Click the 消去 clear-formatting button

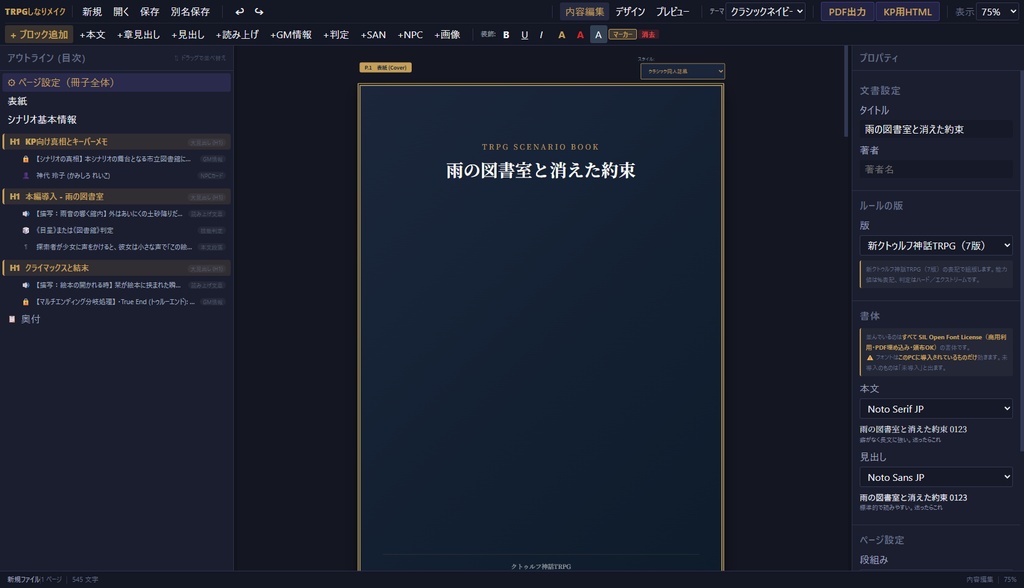tap(648, 35)
